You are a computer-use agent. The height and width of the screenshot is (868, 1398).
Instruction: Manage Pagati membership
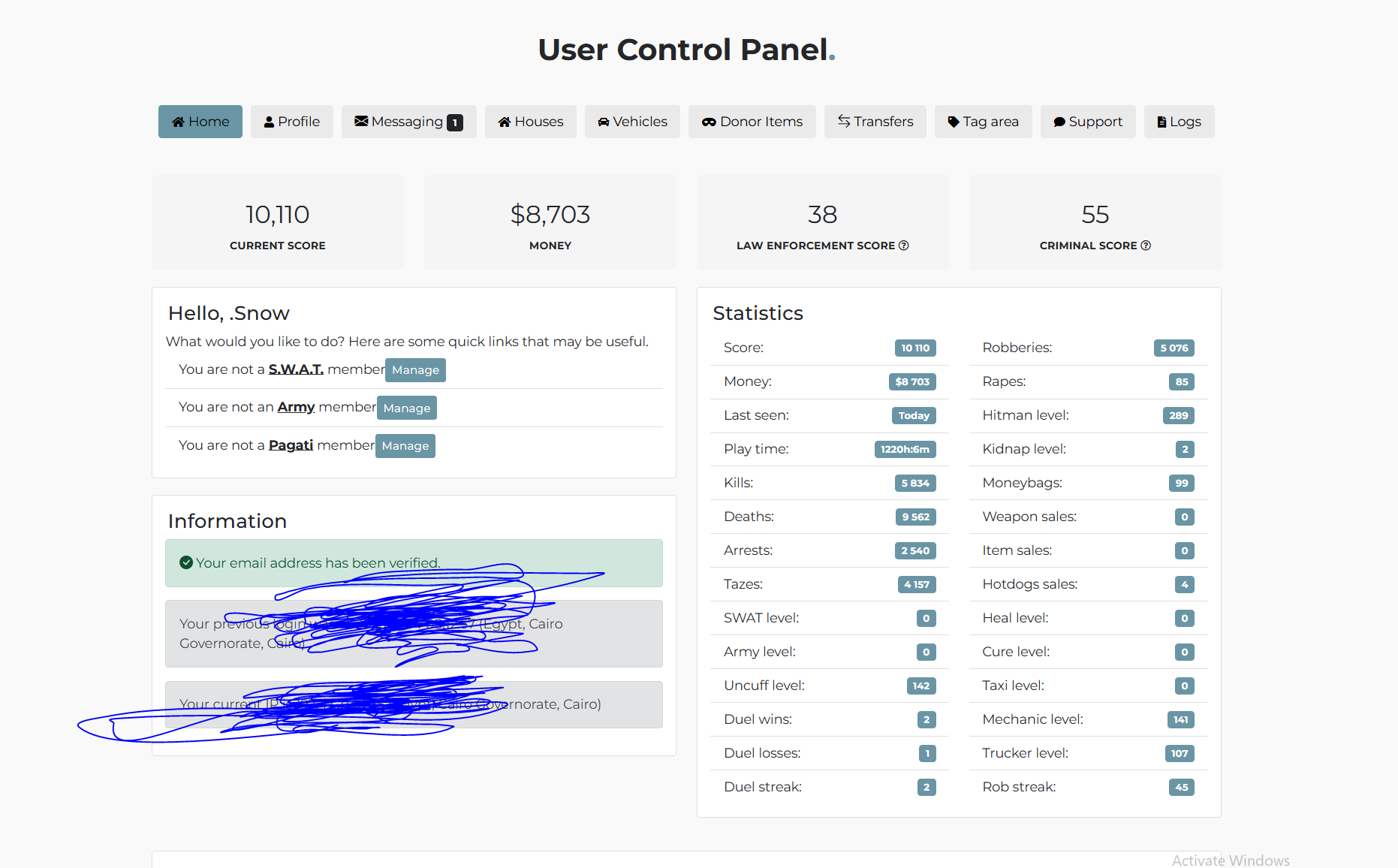tap(405, 446)
